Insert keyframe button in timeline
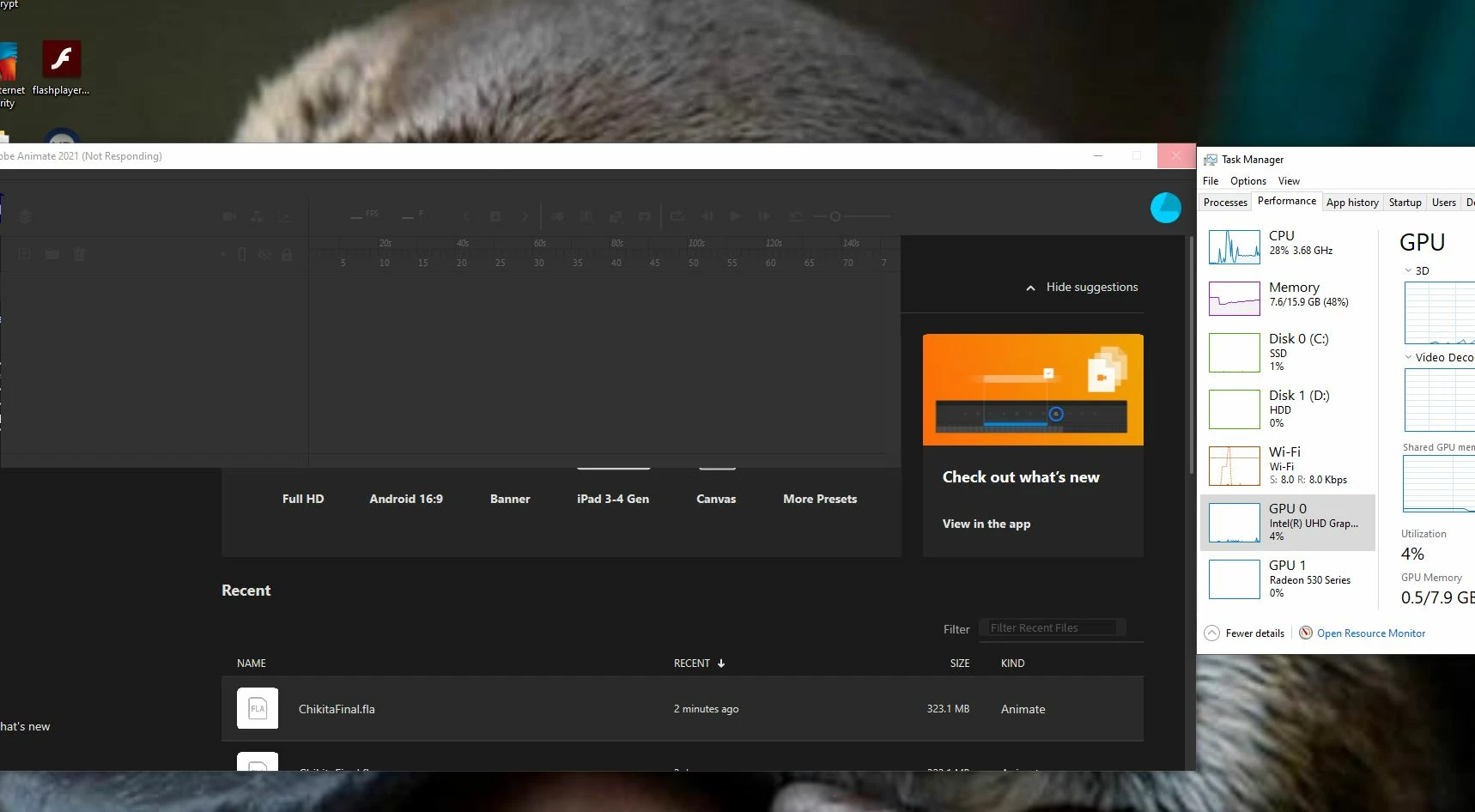The image size is (1475, 812). [495, 216]
